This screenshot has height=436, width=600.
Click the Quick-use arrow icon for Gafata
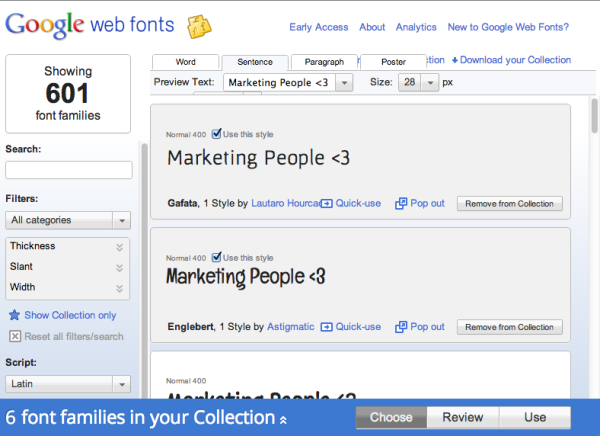(x=326, y=203)
